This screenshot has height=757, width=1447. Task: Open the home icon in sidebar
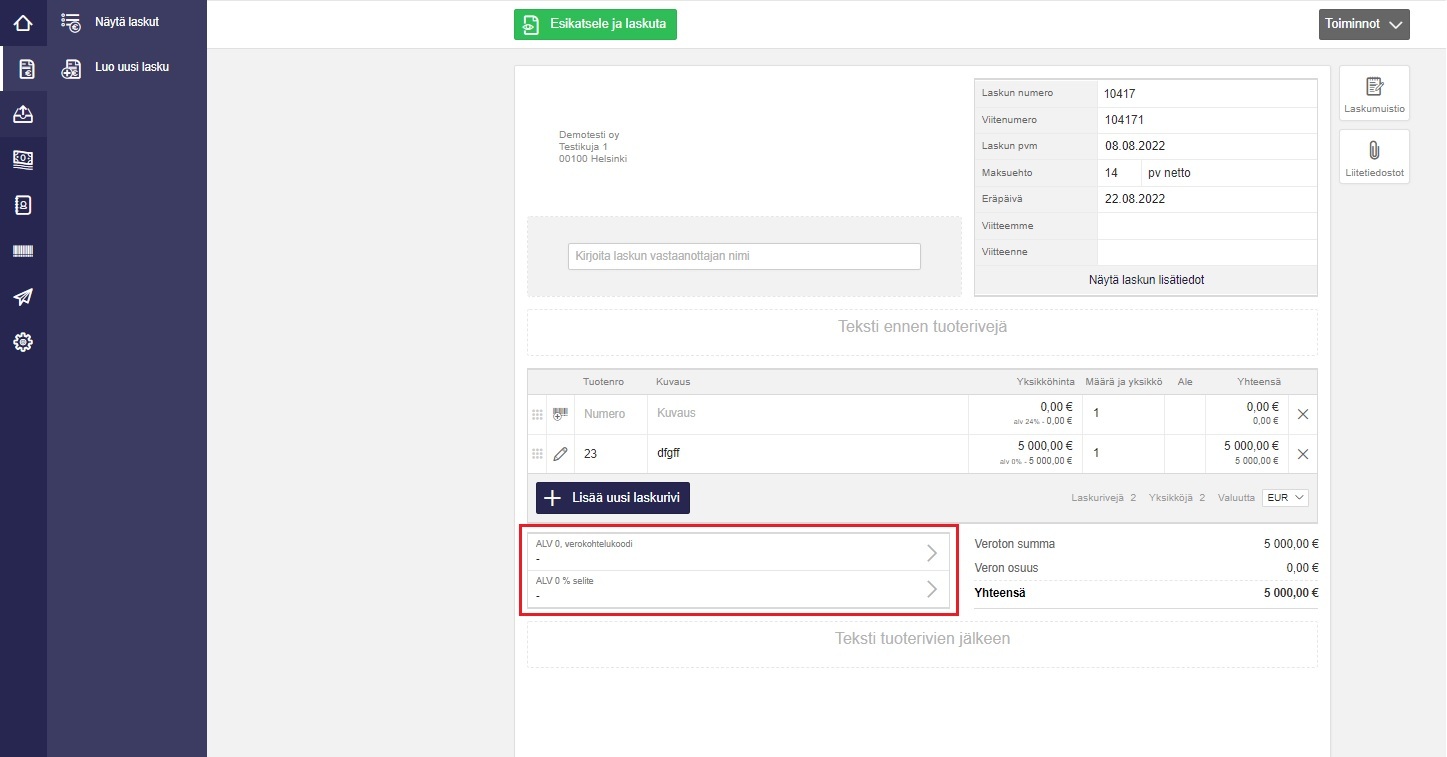[23, 22]
